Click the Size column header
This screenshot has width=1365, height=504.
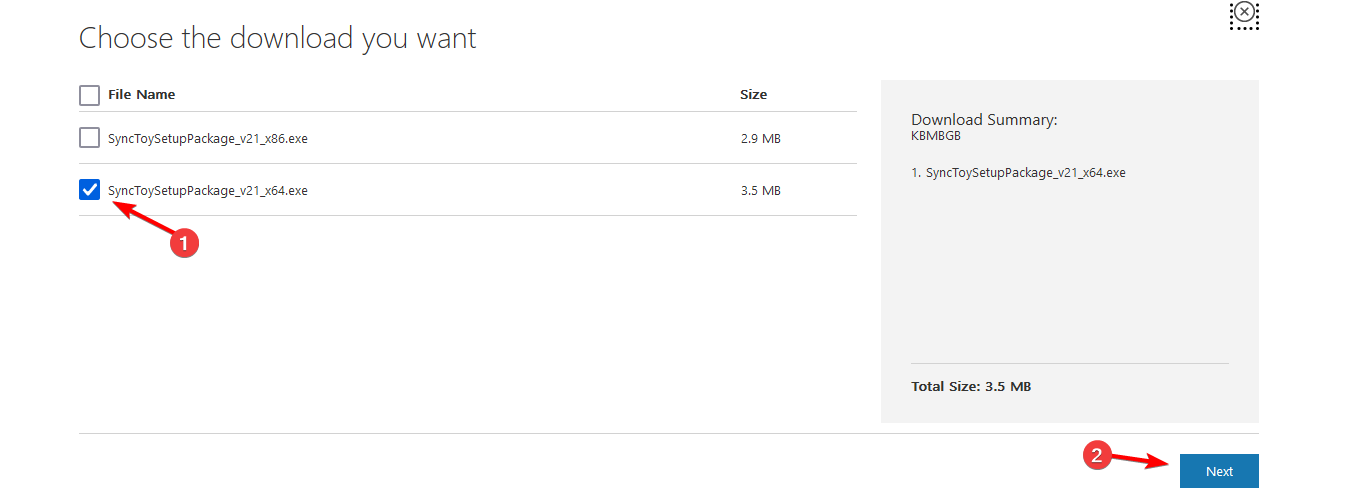tap(753, 95)
